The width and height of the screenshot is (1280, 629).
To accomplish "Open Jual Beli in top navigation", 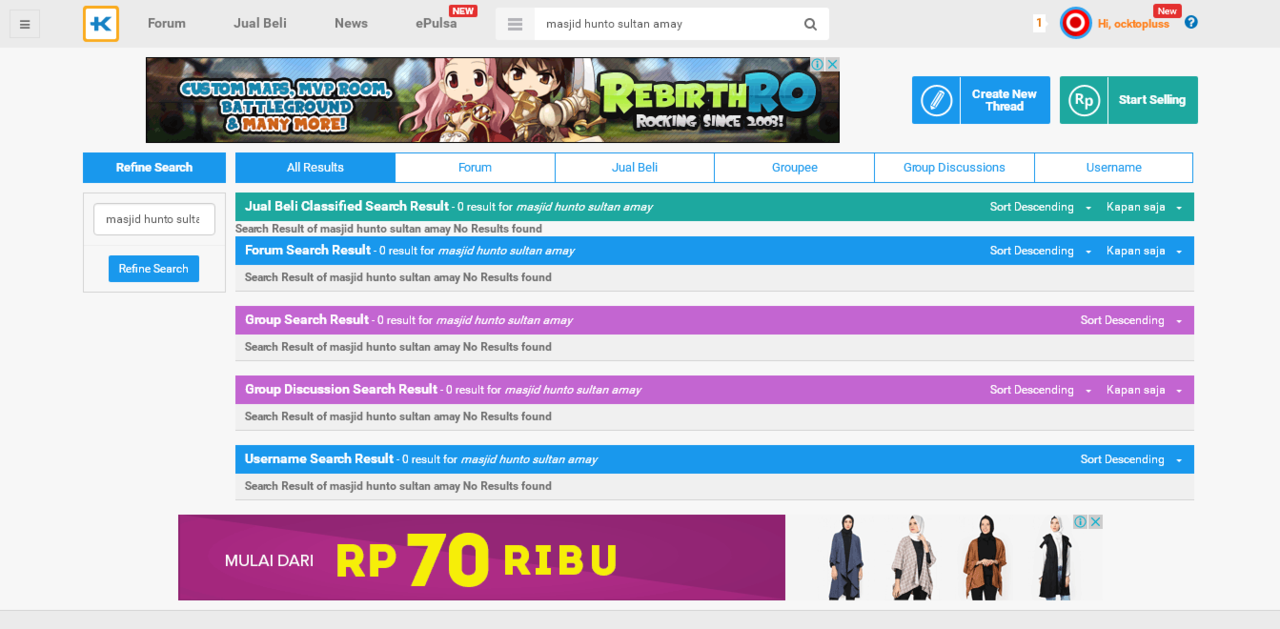I will coord(260,23).
